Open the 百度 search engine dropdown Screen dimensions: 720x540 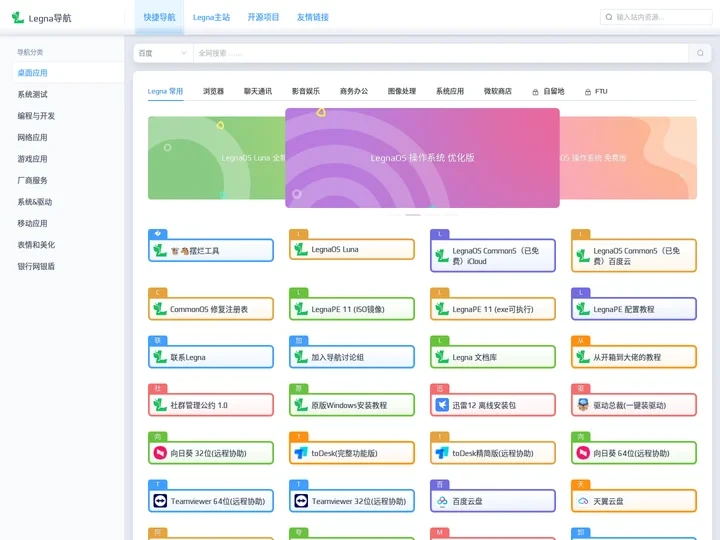pos(163,53)
